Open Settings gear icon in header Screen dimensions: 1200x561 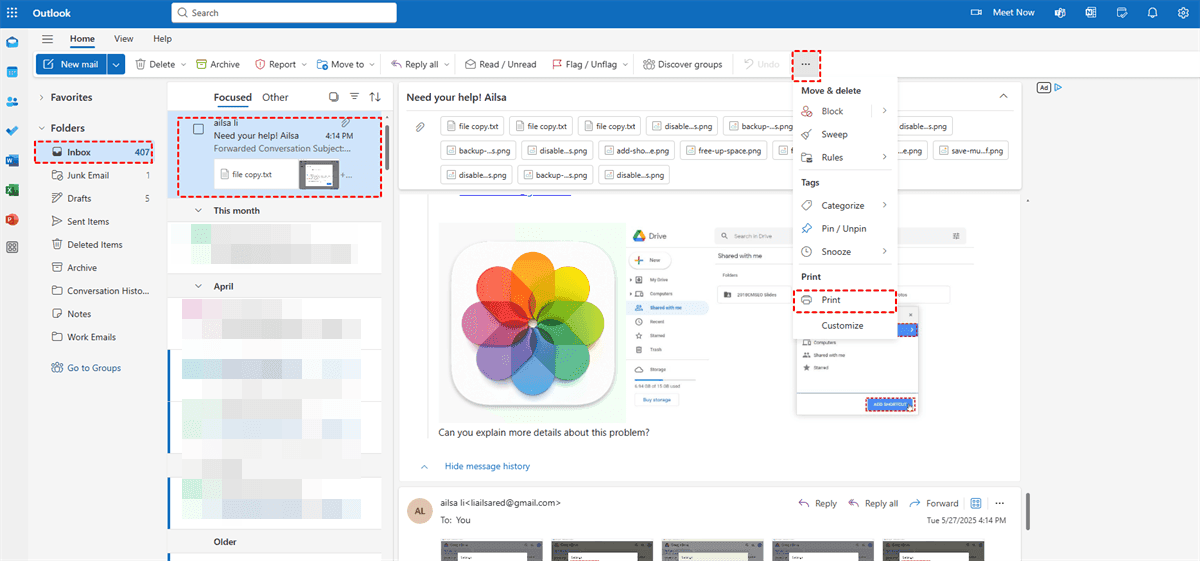click(1181, 13)
